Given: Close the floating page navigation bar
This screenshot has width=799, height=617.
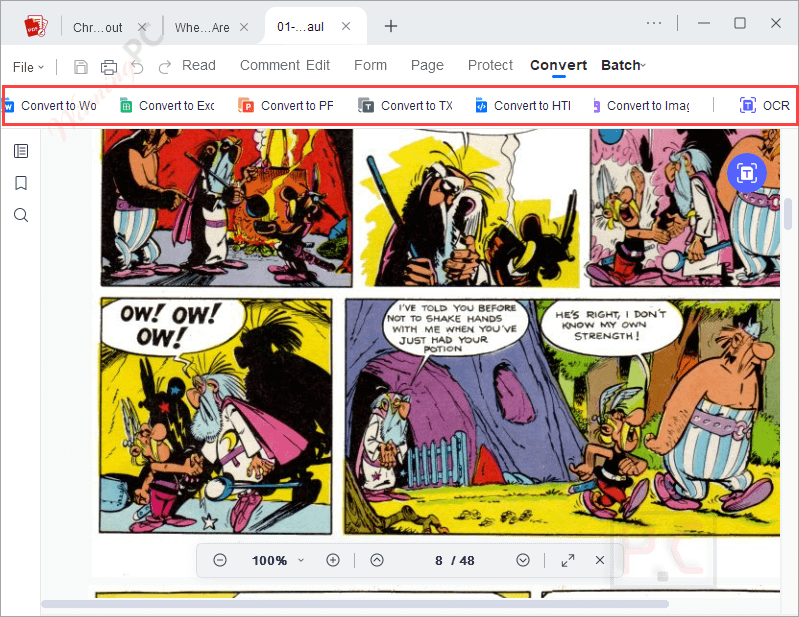Looking at the screenshot, I should coord(600,560).
